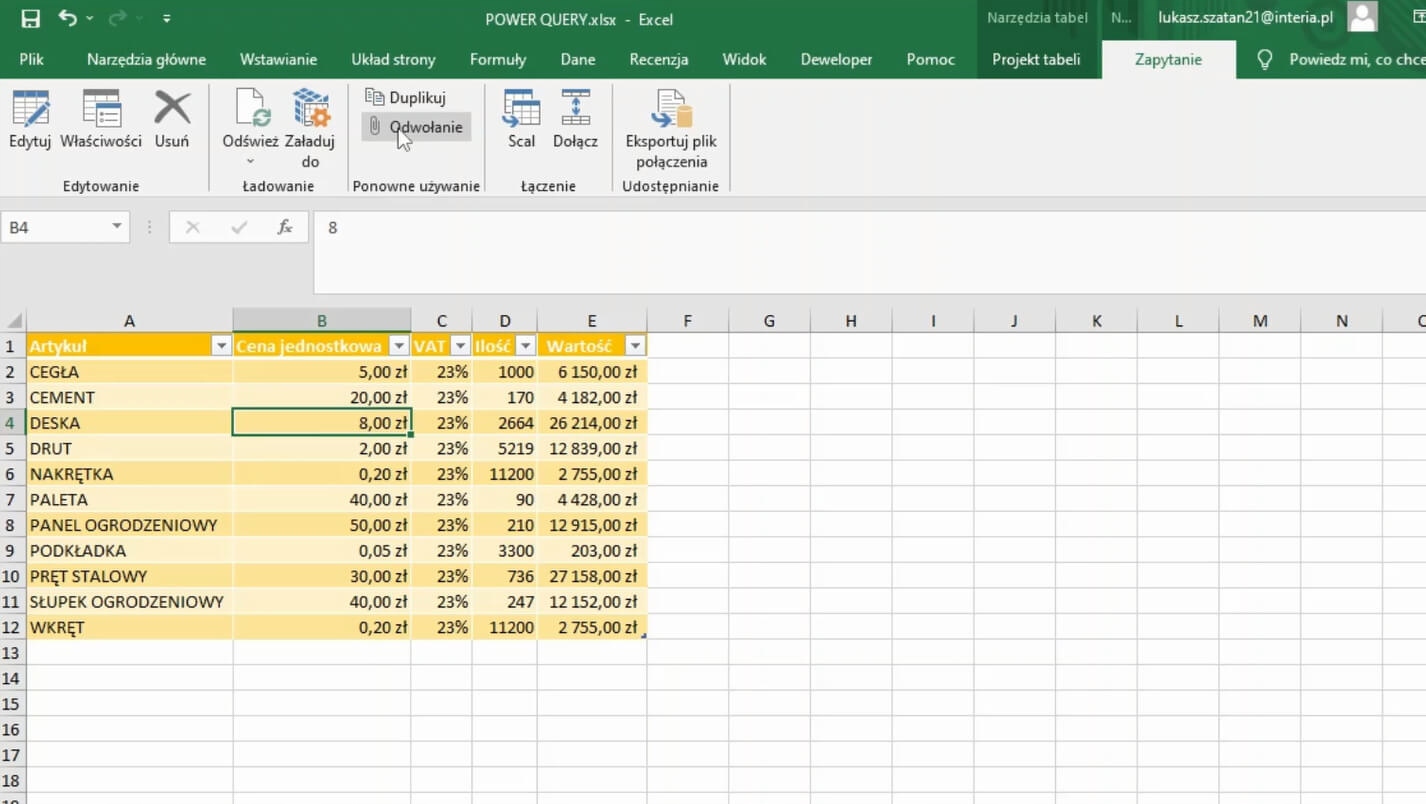1426x804 pixels.
Task: Click the Odwołanie button
Action: (415, 127)
